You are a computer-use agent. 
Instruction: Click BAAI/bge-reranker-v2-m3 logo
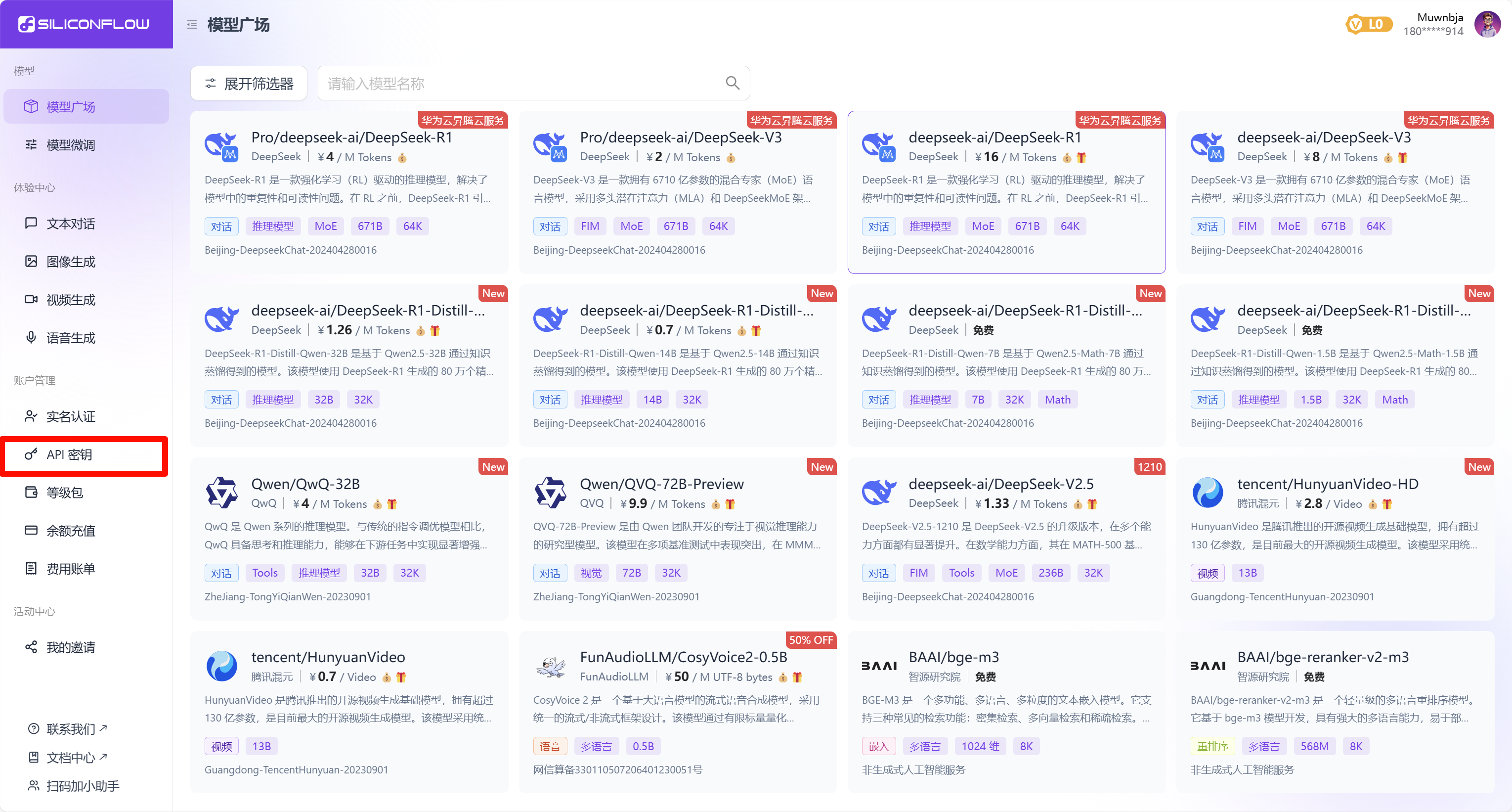point(1208,666)
